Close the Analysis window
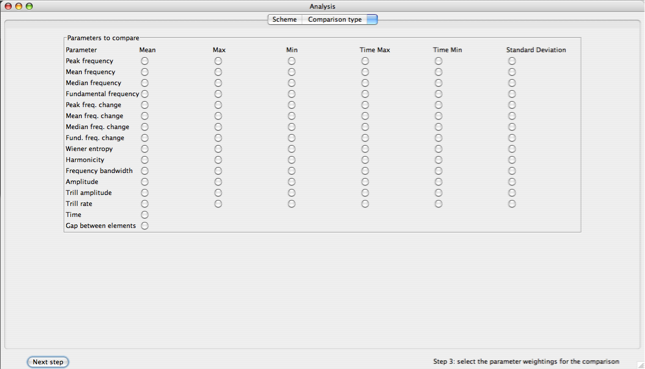The image size is (645, 369). click(8, 6)
